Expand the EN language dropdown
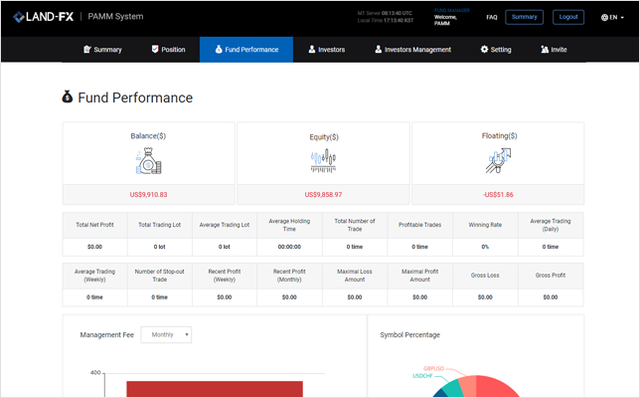The image size is (640, 398). pos(613,17)
